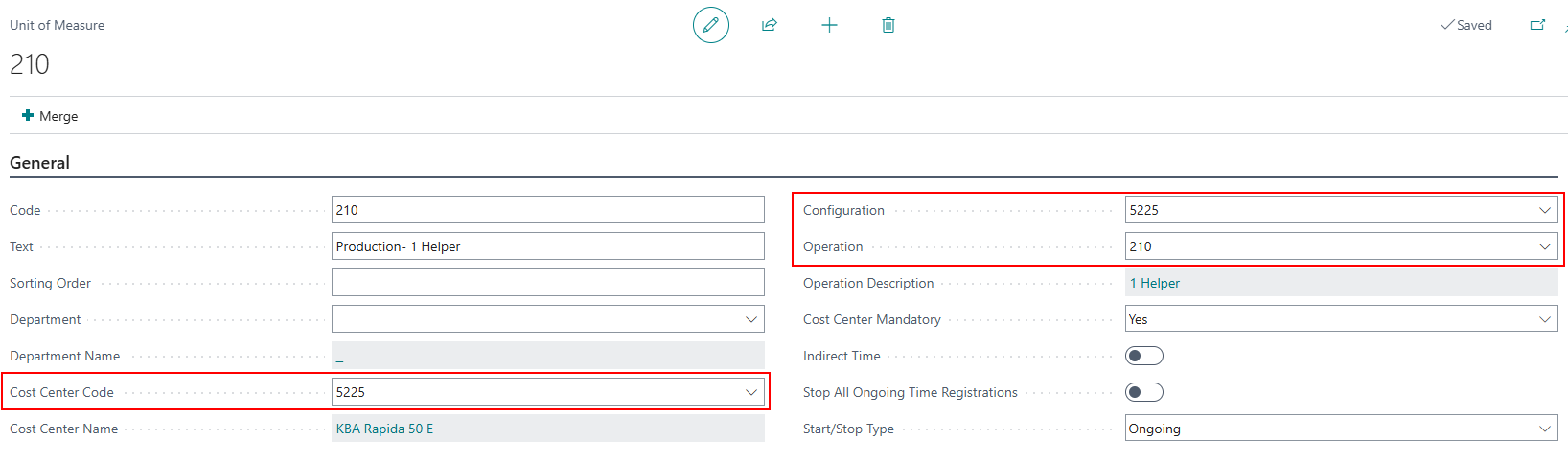The image size is (1568, 464).
Task: Click the share icon in the toolbar
Action: pyautogui.click(x=769, y=25)
